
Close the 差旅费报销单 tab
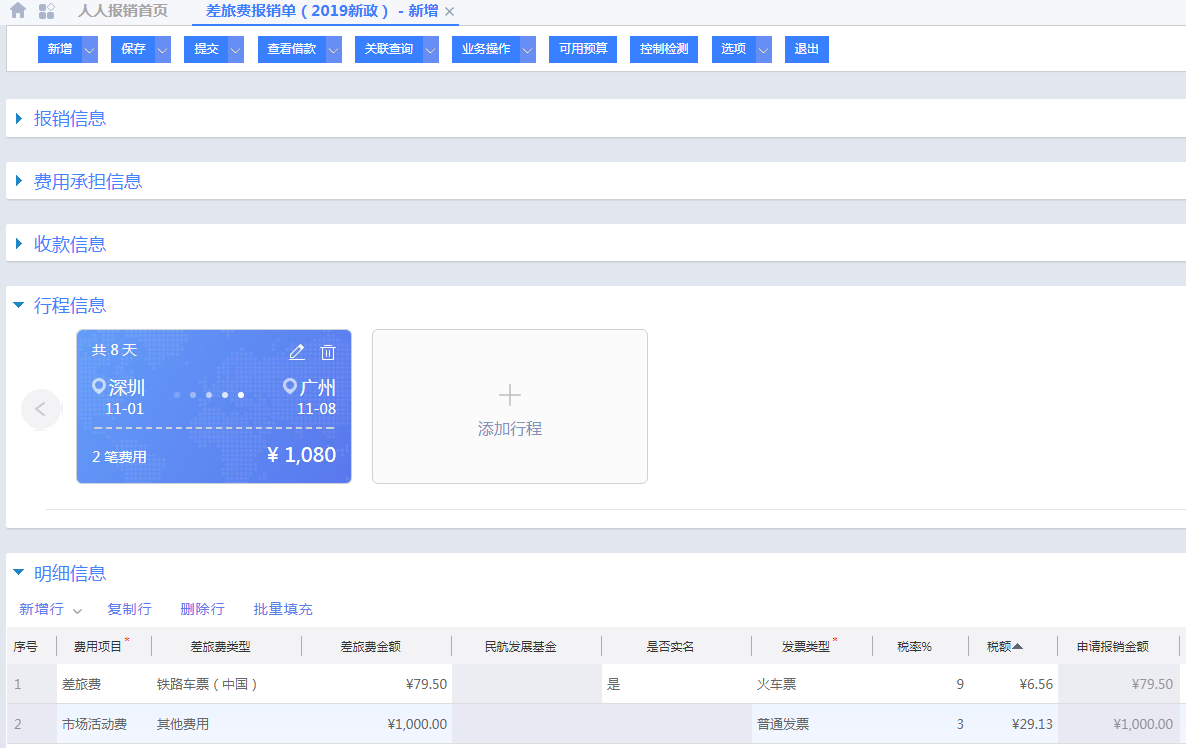[449, 11]
